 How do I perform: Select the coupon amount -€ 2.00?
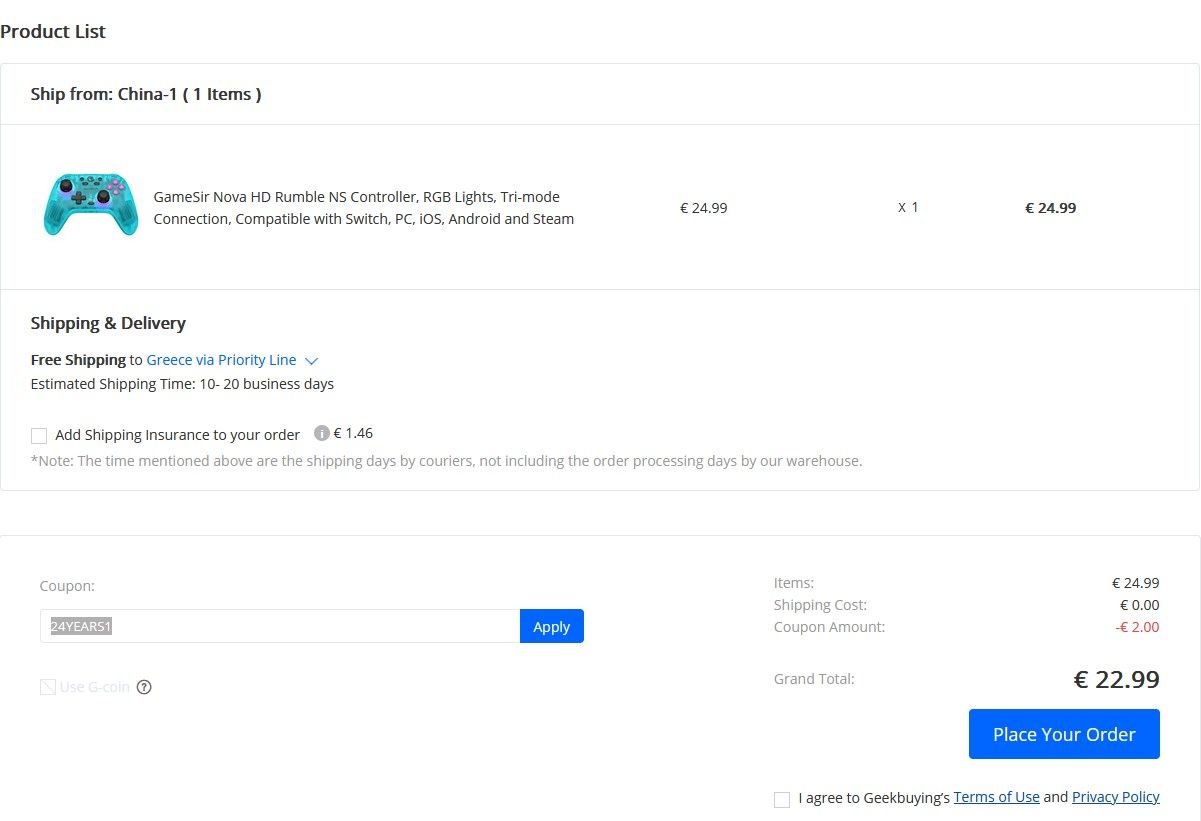click(x=1137, y=627)
